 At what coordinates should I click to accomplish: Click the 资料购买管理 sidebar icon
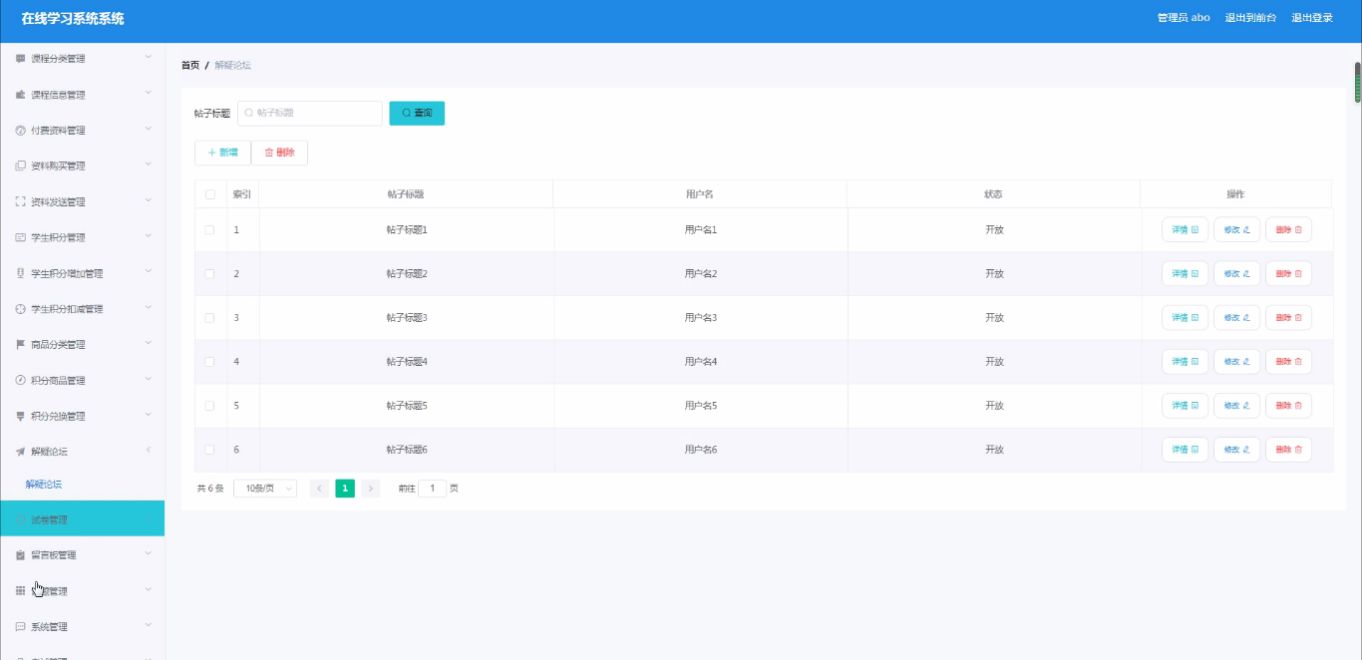coord(20,166)
